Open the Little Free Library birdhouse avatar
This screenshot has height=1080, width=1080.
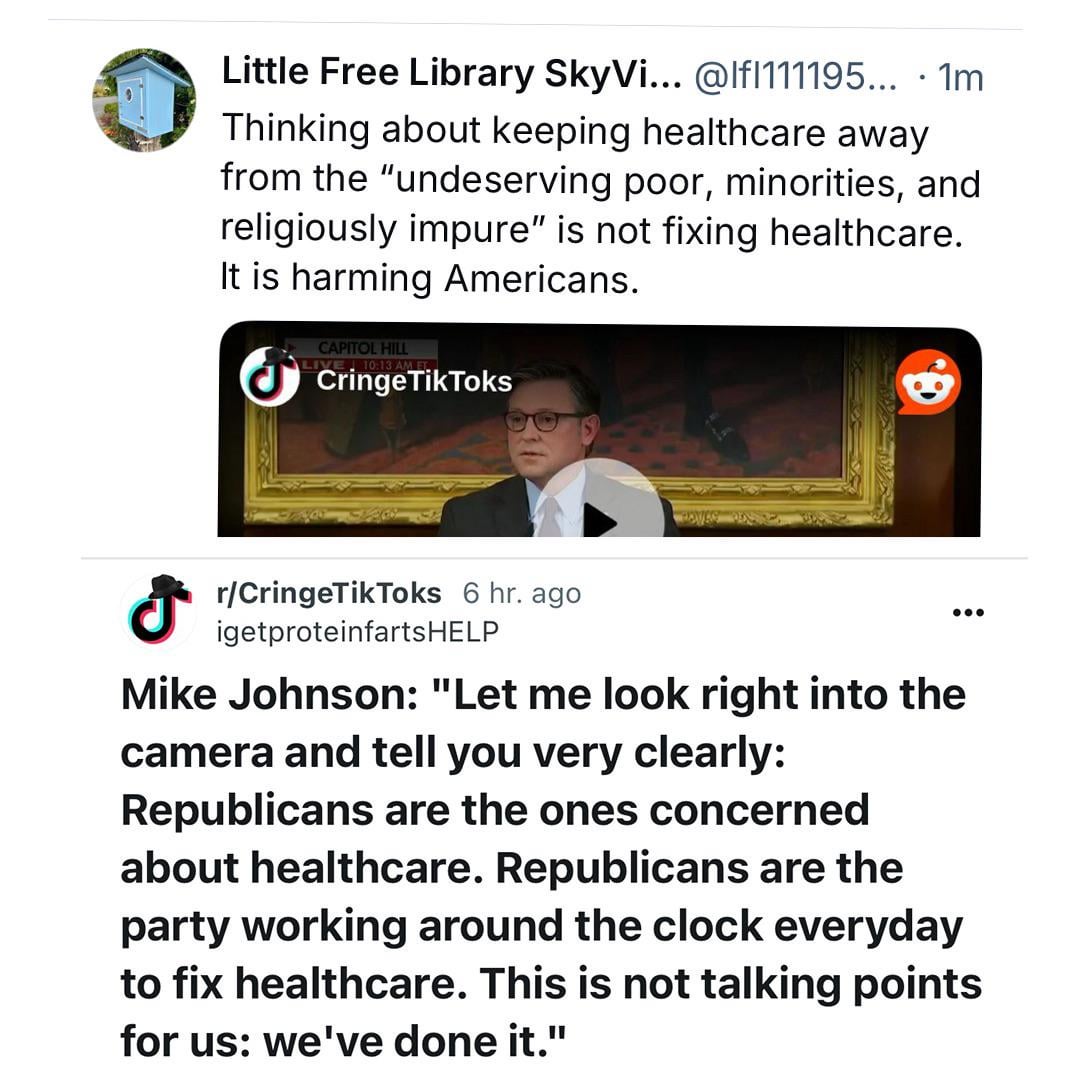point(144,100)
